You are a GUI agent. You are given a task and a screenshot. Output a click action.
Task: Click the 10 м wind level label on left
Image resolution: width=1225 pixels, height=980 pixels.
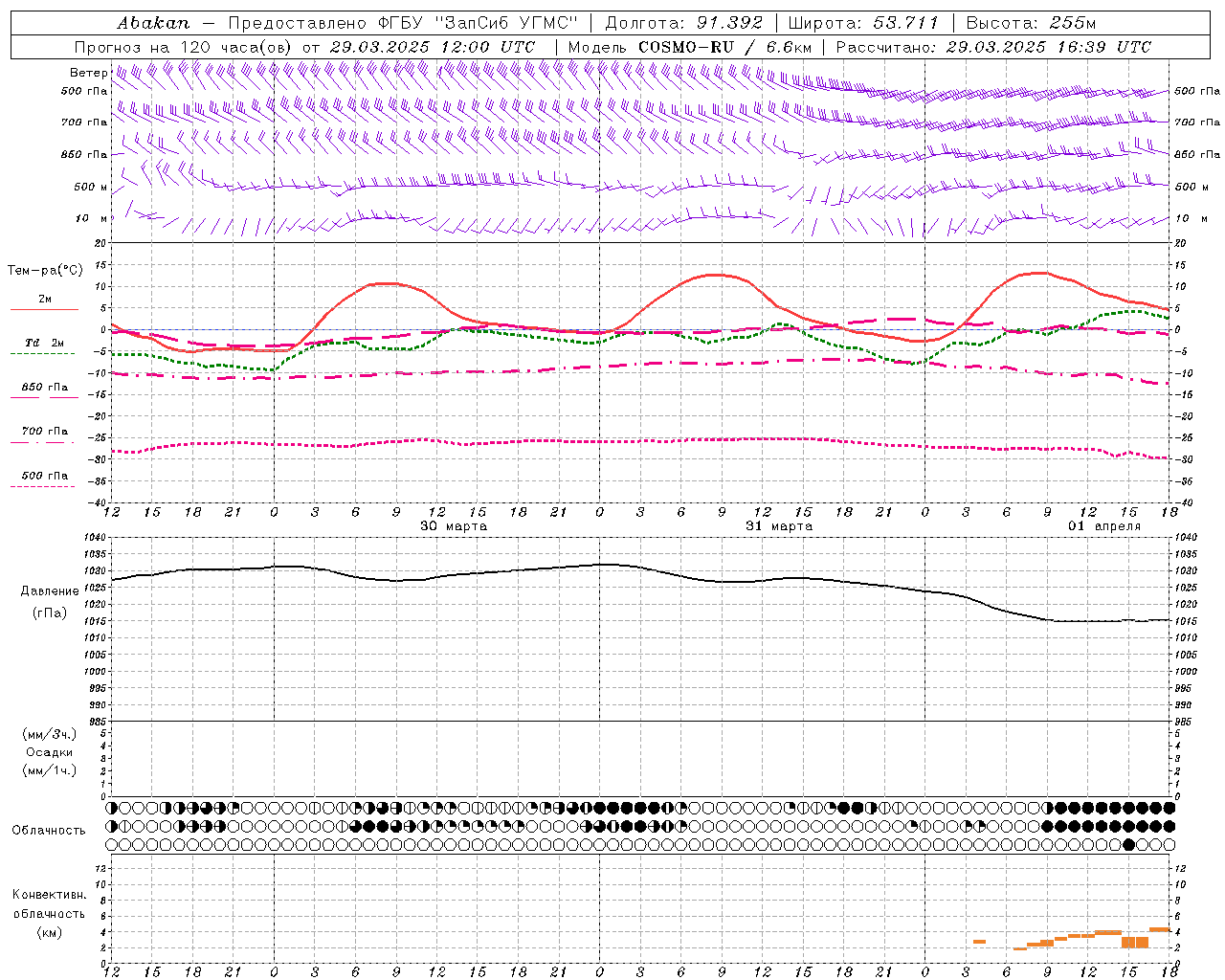coord(92,218)
